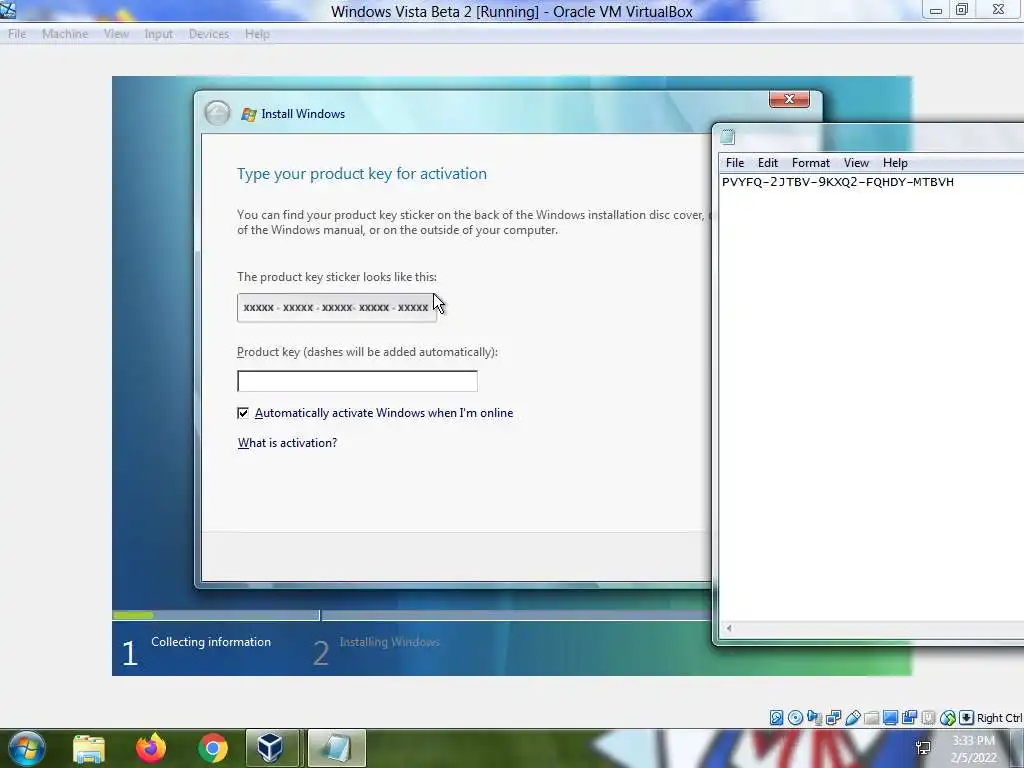Click the Installing Windows step label
Viewport: 1024px width, 768px height.
pos(389,642)
